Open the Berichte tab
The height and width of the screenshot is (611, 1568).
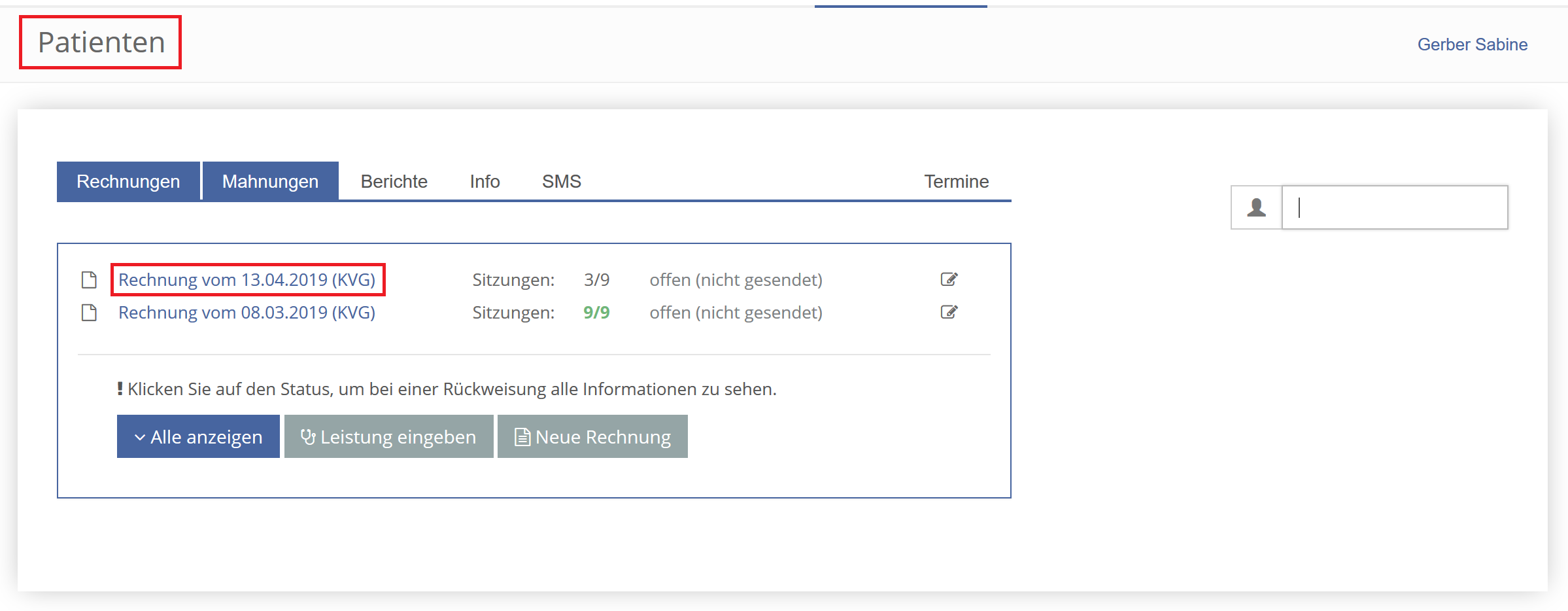click(x=394, y=181)
